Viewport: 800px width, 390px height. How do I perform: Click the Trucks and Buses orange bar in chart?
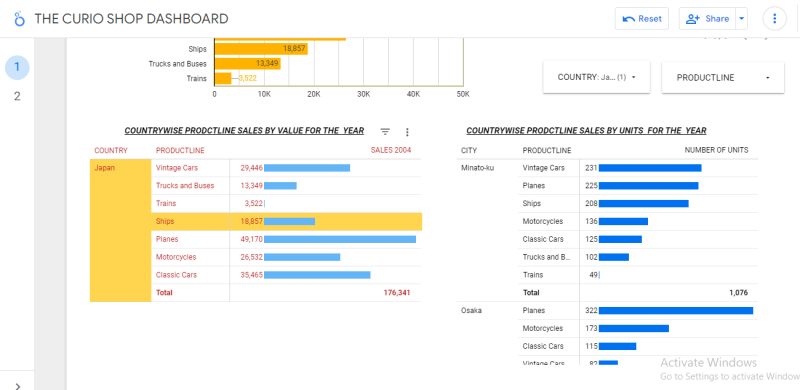[x=247, y=64]
